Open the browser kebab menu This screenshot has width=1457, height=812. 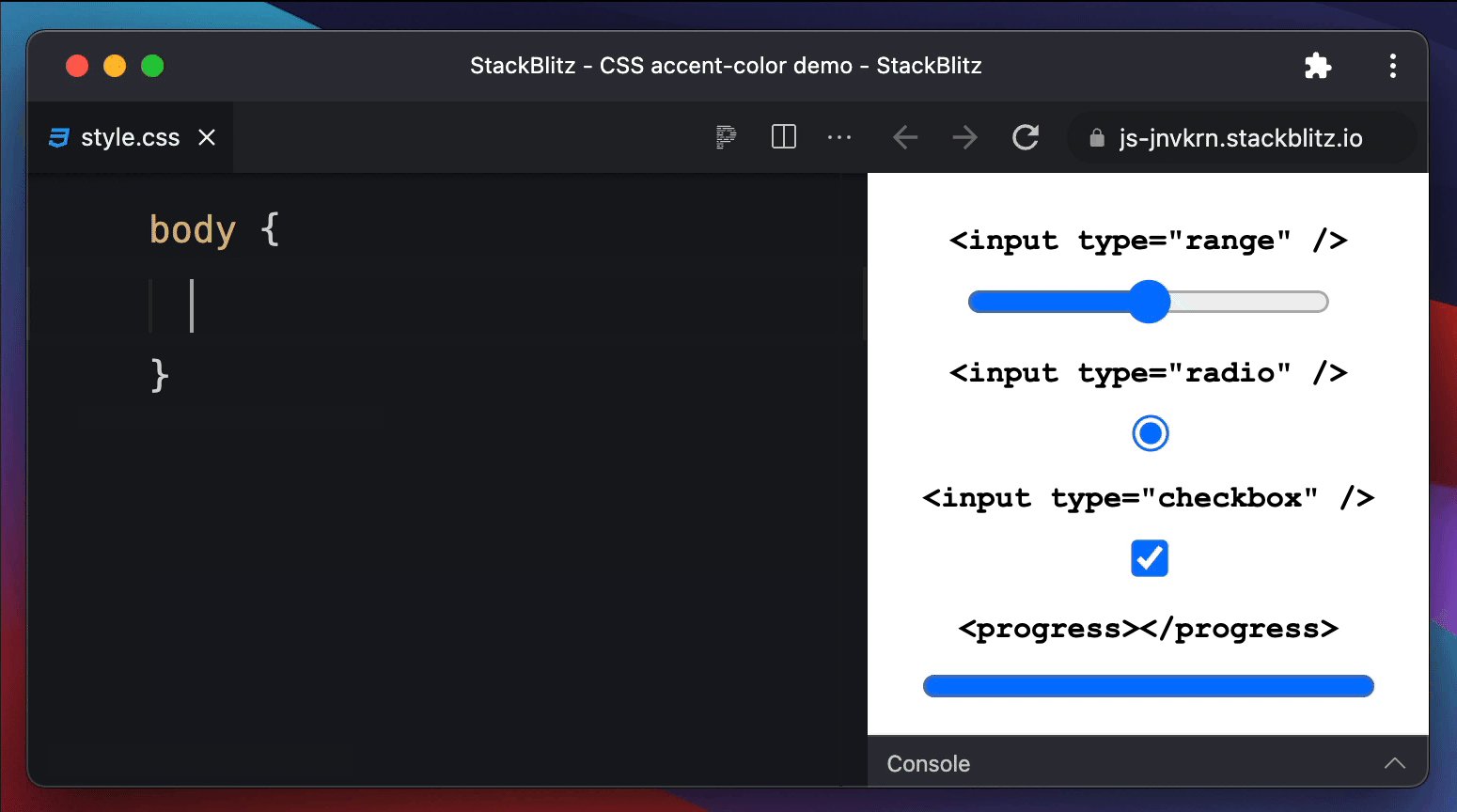pos(1393,66)
